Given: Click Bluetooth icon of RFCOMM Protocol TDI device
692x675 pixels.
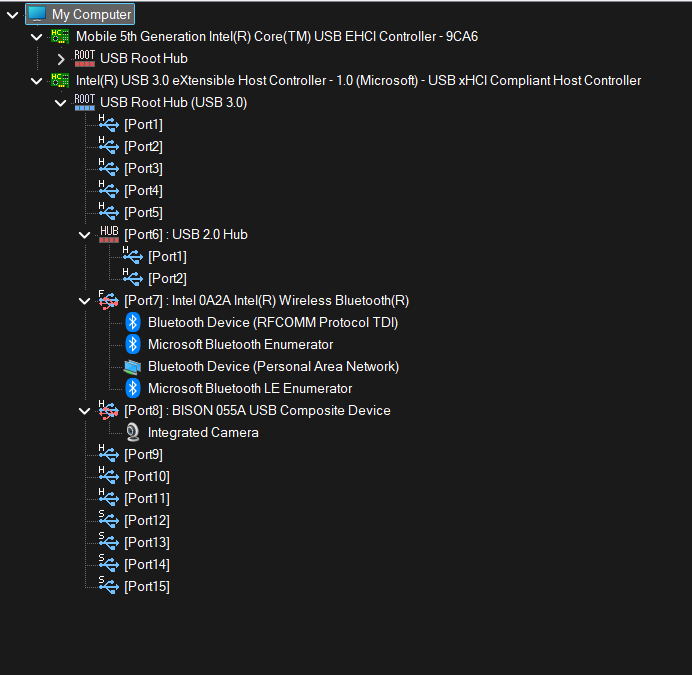Looking at the screenshot, I should [132, 322].
